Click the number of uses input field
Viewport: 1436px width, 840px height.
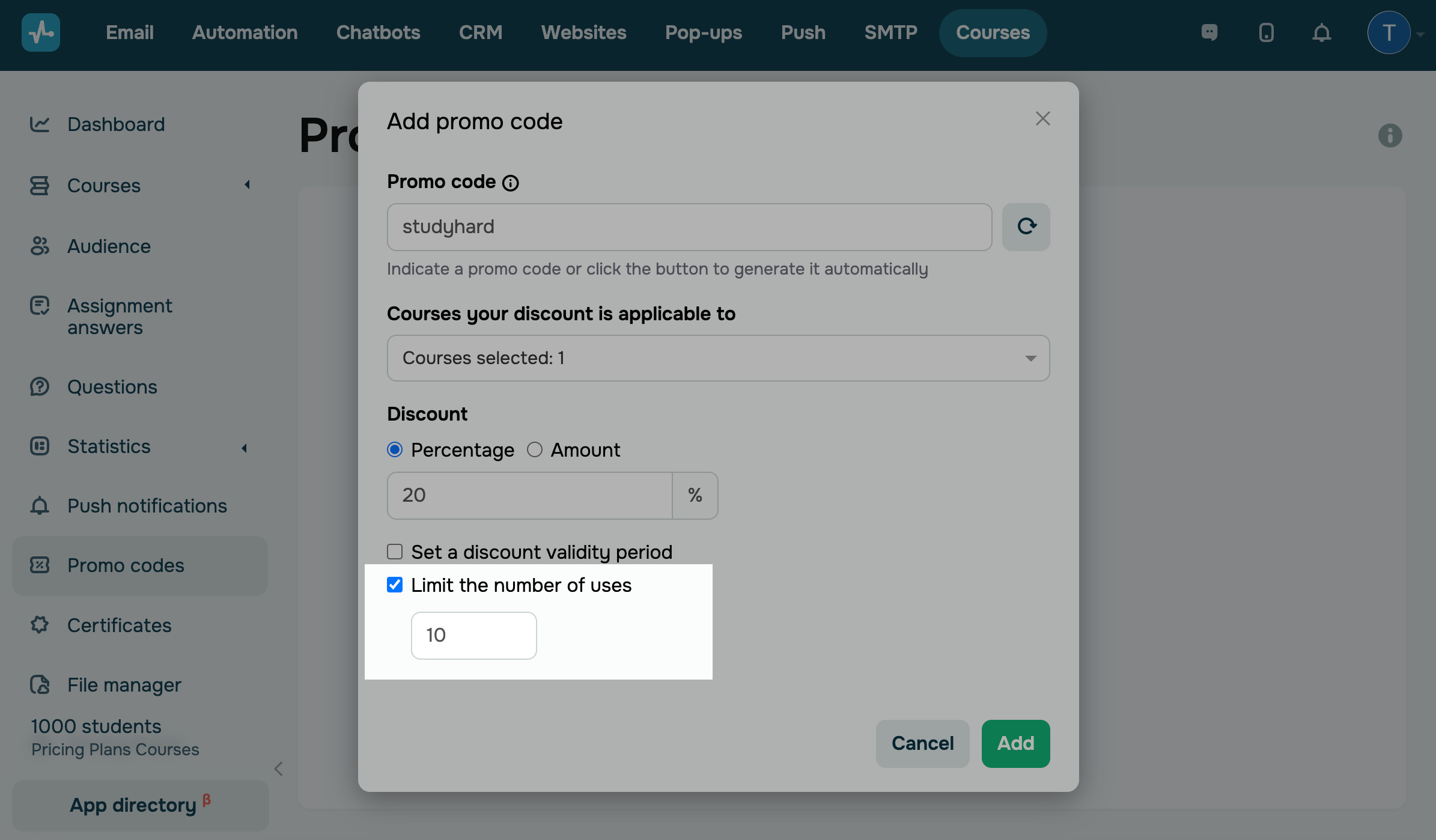pyautogui.click(x=473, y=635)
